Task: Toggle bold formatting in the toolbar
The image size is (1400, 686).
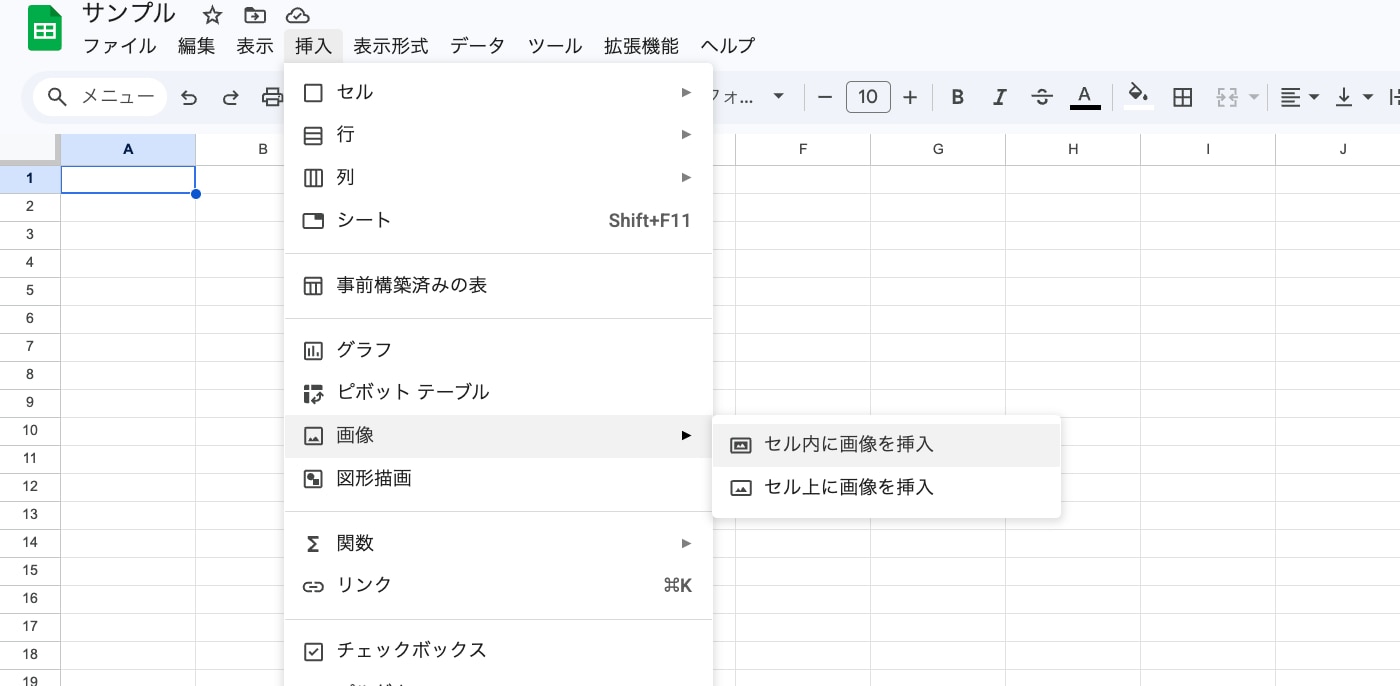Action: click(x=957, y=96)
